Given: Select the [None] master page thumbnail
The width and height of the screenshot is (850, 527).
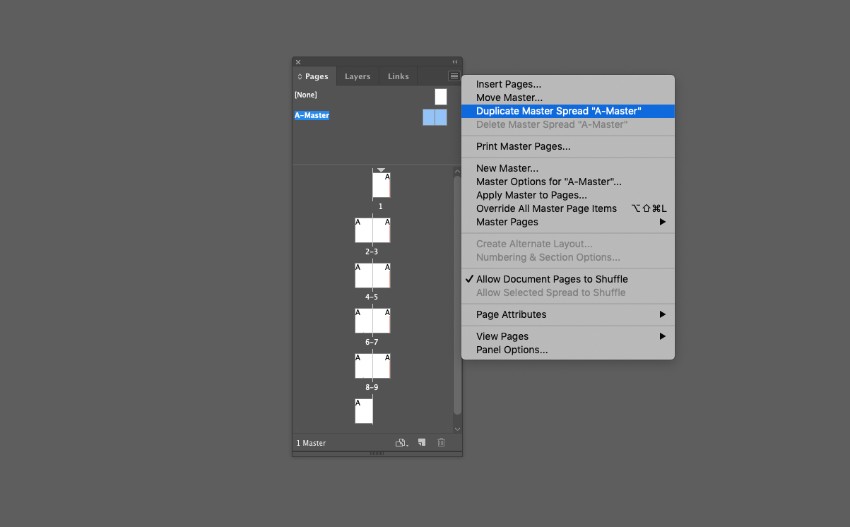Looking at the screenshot, I should (x=440, y=96).
